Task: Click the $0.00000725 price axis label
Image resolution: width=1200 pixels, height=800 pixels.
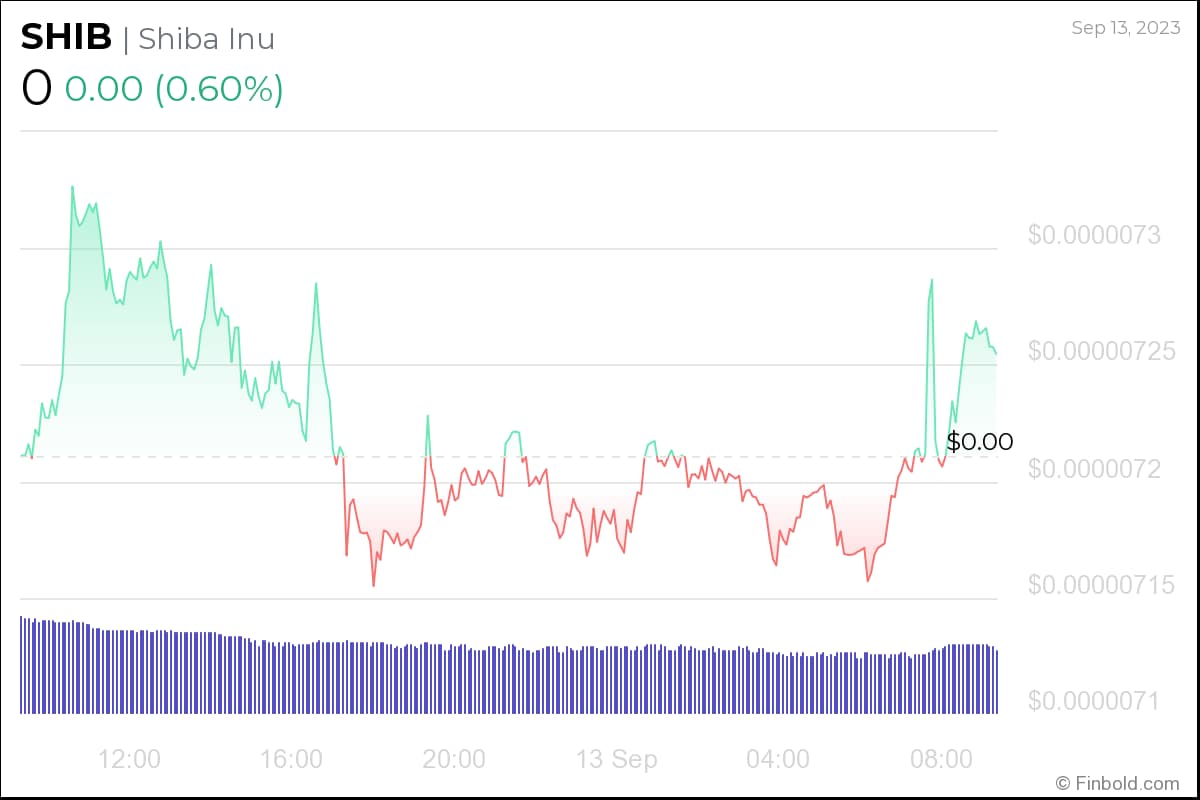Action: point(1102,352)
